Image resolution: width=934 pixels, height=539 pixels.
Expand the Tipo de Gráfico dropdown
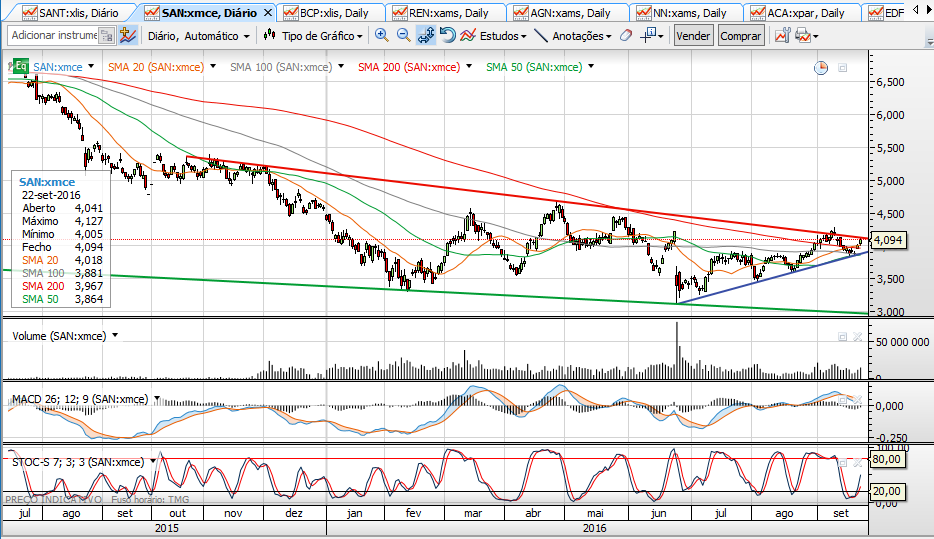point(312,35)
